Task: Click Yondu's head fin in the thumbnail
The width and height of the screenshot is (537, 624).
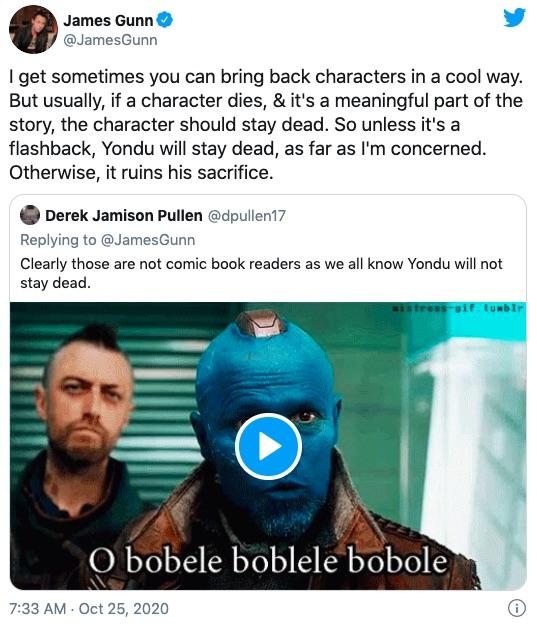Action: (x=260, y=323)
